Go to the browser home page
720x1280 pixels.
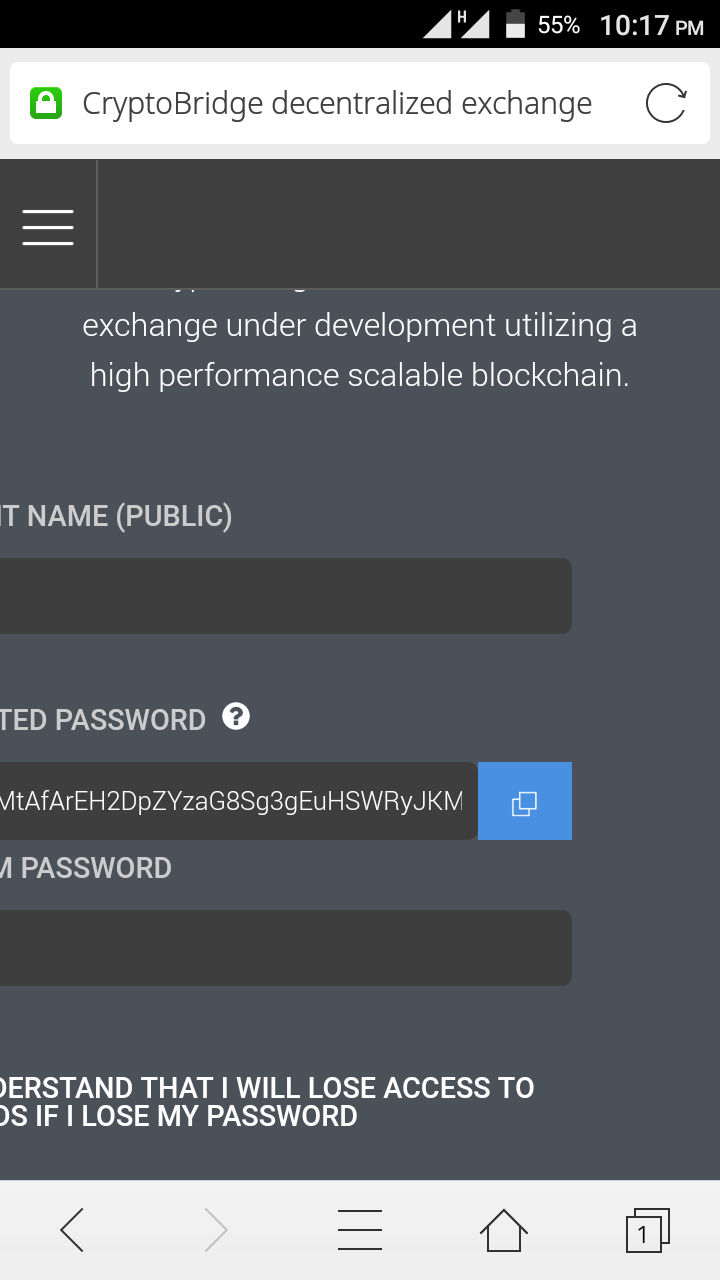(x=504, y=1230)
